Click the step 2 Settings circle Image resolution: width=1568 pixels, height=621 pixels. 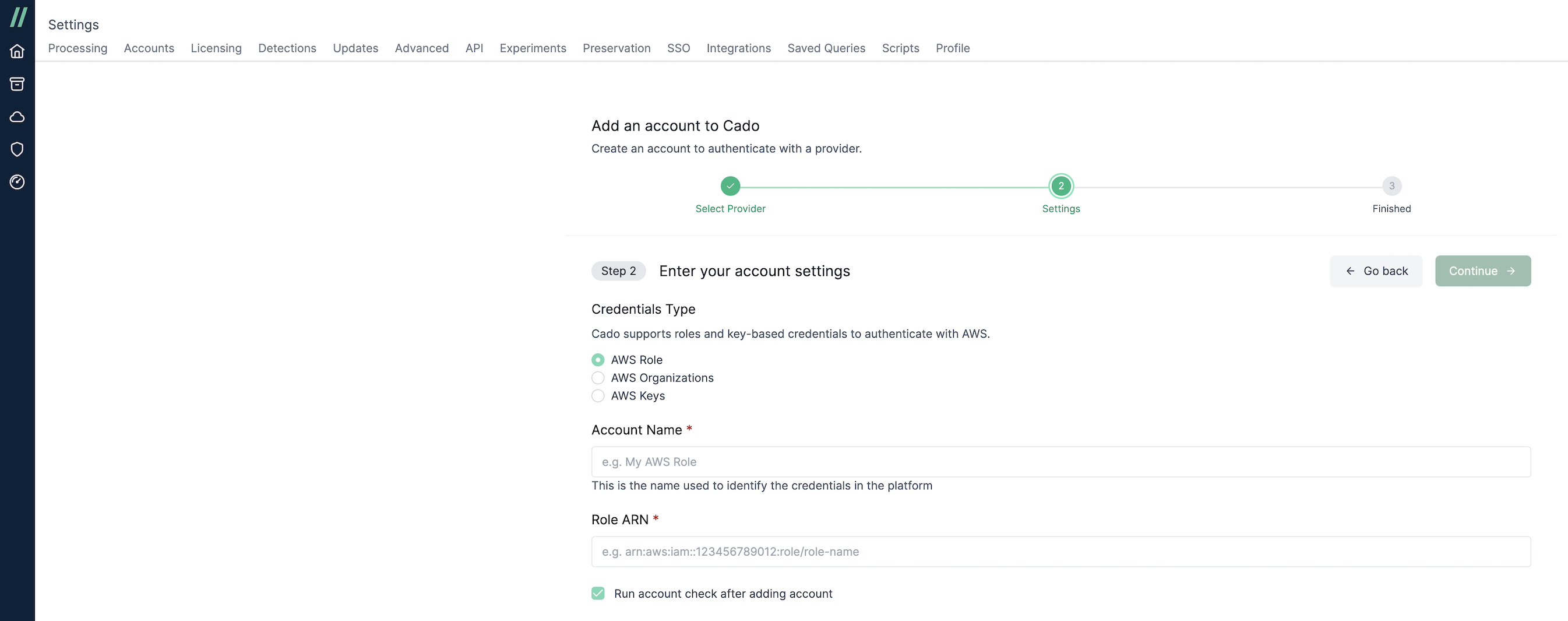click(x=1060, y=186)
